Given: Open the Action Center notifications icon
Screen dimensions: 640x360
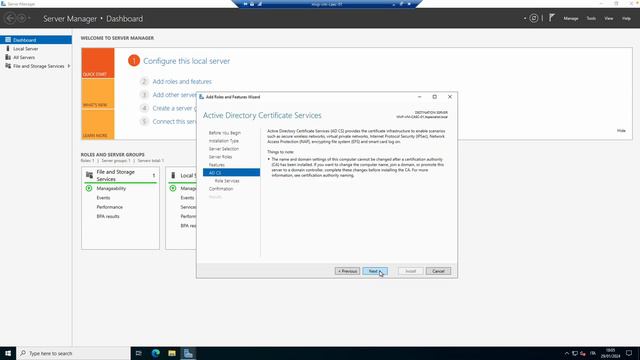Looking at the screenshot, I should [x=629, y=353].
